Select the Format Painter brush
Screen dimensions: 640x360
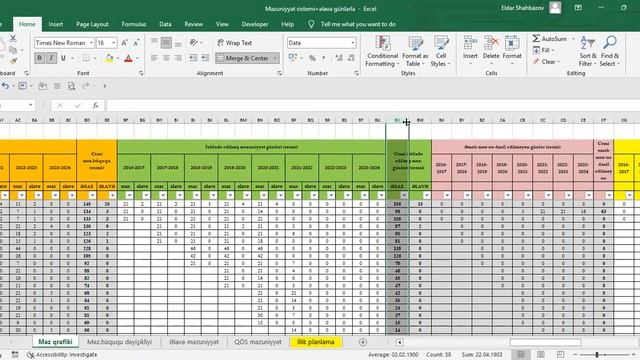[13, 61]
